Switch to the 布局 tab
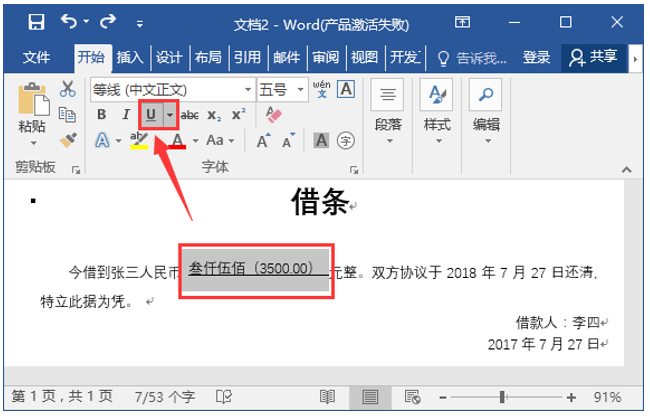 tap(208, 57)
